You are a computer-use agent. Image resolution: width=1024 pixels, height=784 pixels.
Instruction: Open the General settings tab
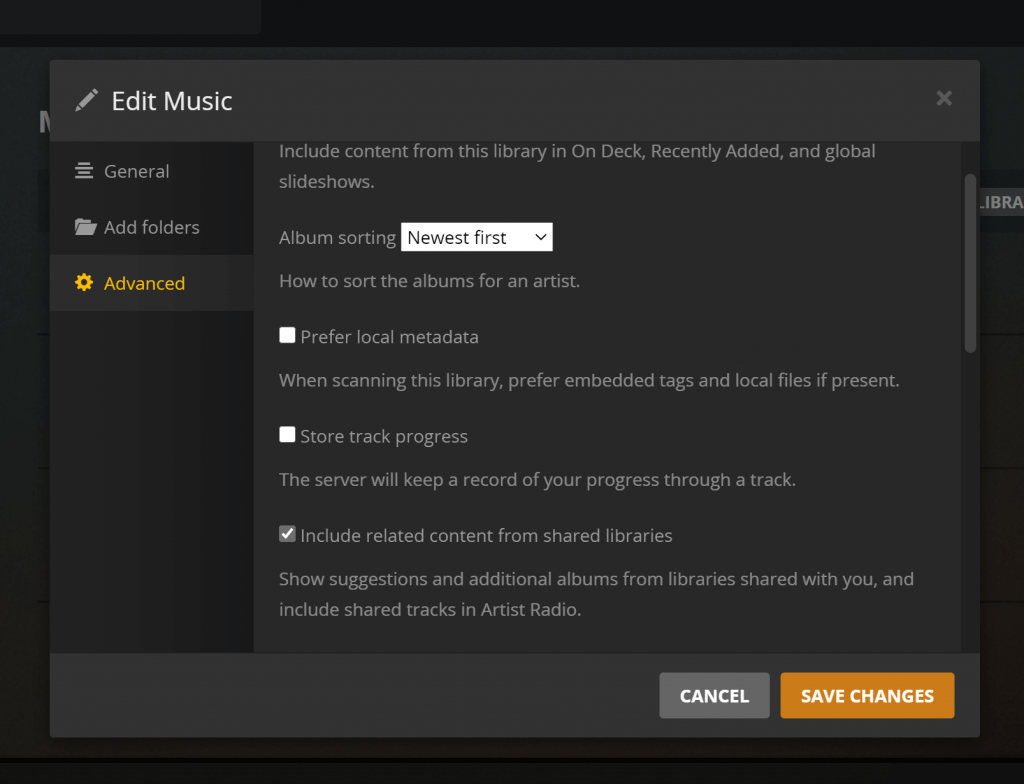pos(152,171)
